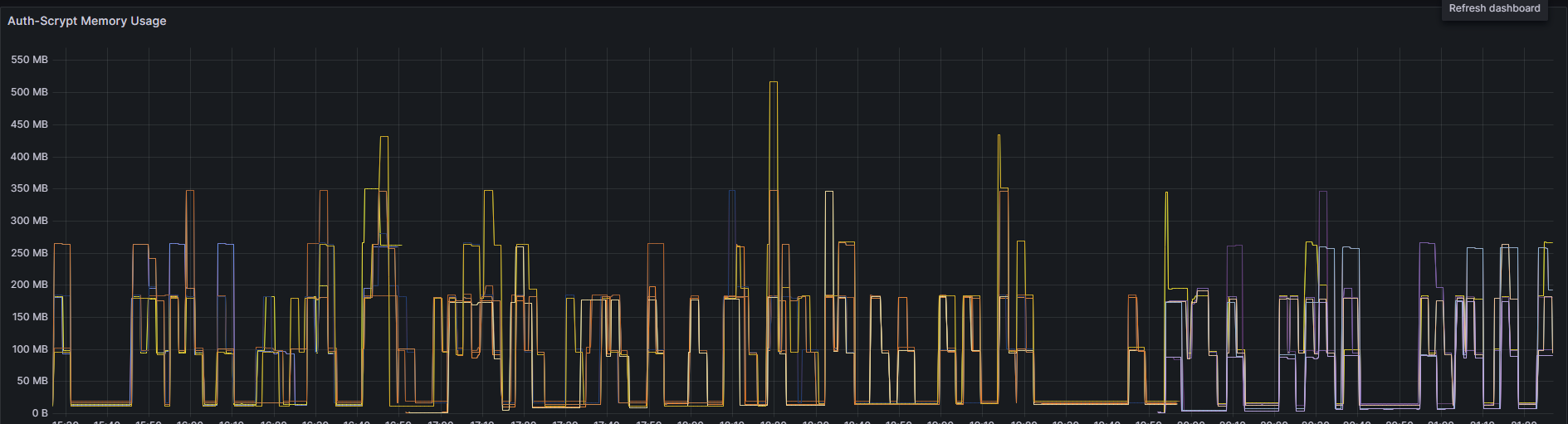Select the 300 MB y-axis label
This screenshot has height=424, width=1568.
pyautogui.click(x=29, y=221)
